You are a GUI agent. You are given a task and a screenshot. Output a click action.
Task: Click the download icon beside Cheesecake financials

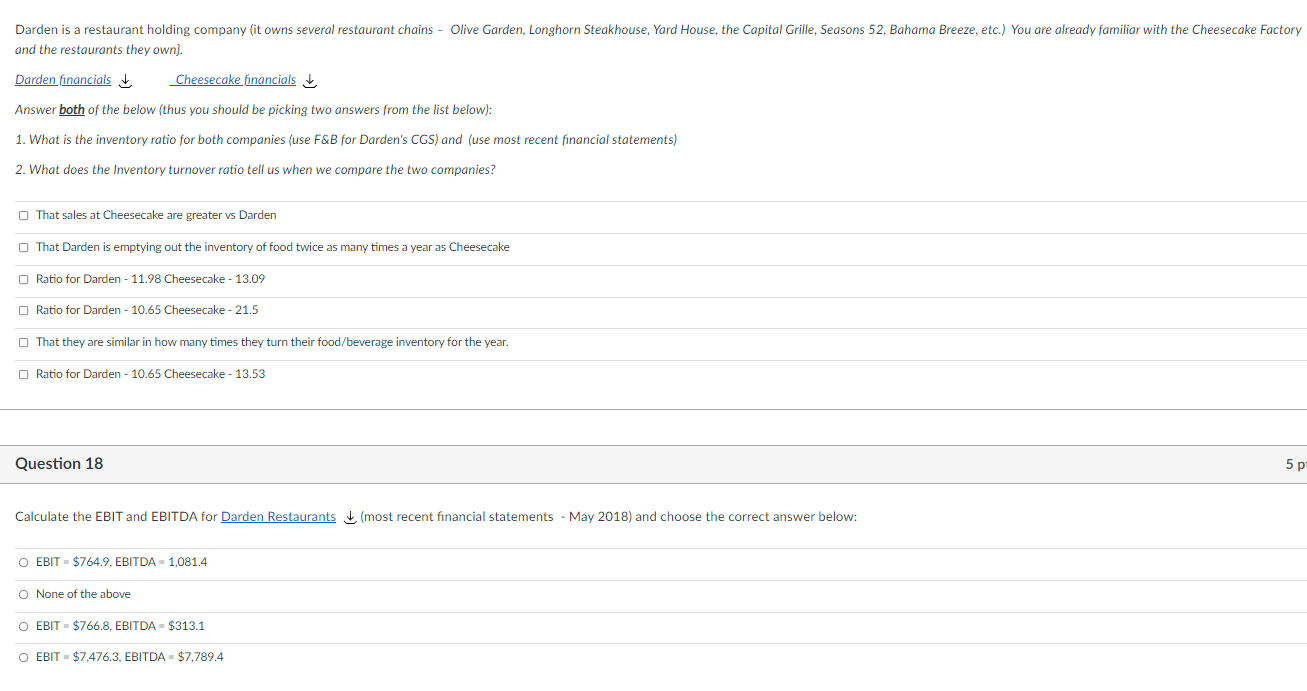pyautogui.click(x=309, y=80)
